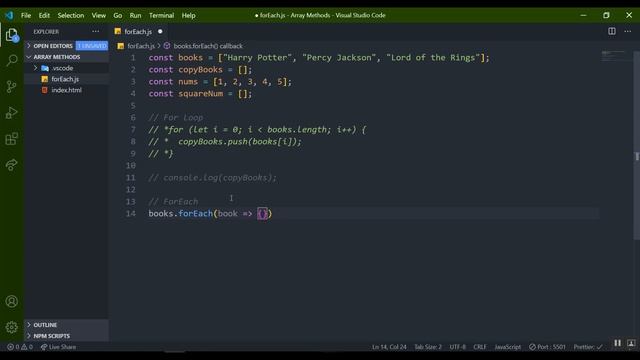Click inside the books.forEach line
Viewport: 640px width, 360px height.
[x=210, y=213]
